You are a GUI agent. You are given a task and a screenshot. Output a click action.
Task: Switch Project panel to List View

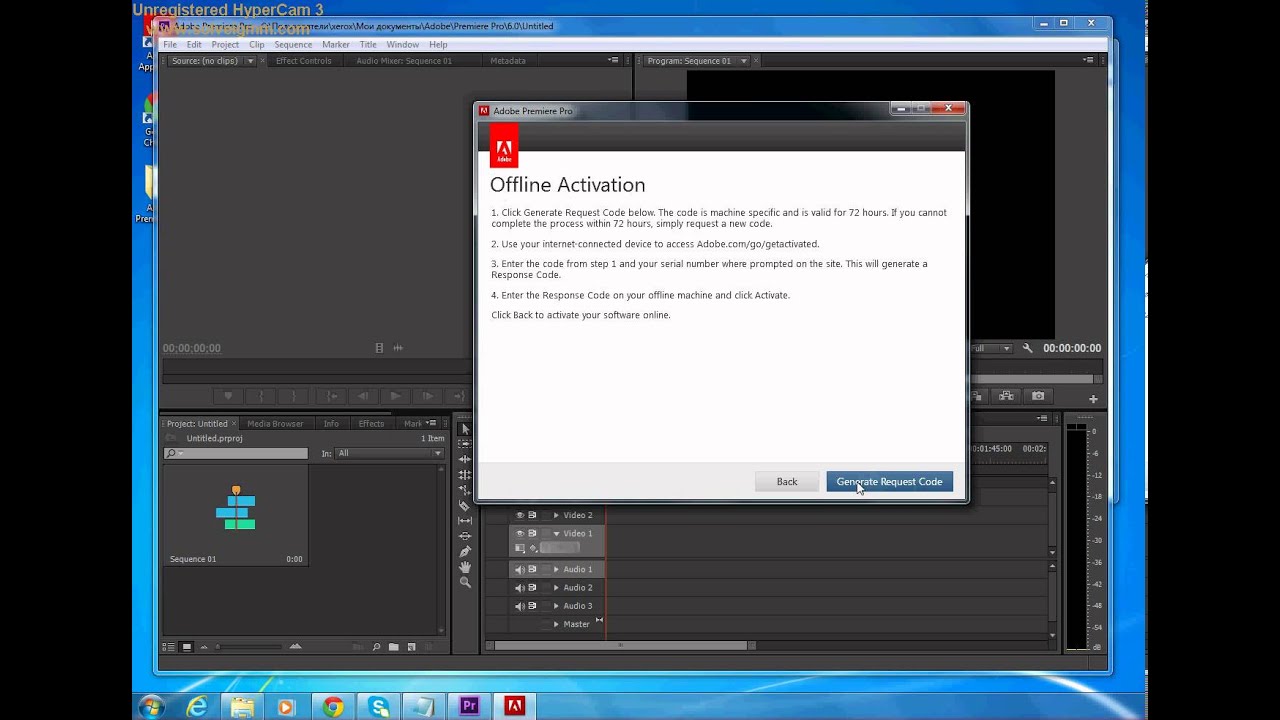tap(169, 647)
